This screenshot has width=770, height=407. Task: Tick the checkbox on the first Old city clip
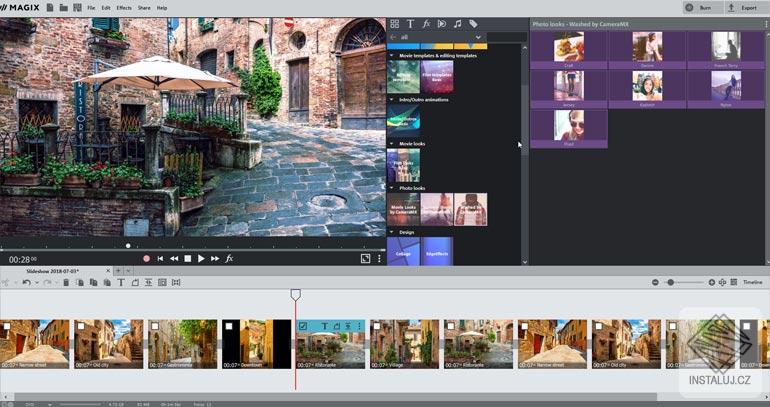(81, 326)
